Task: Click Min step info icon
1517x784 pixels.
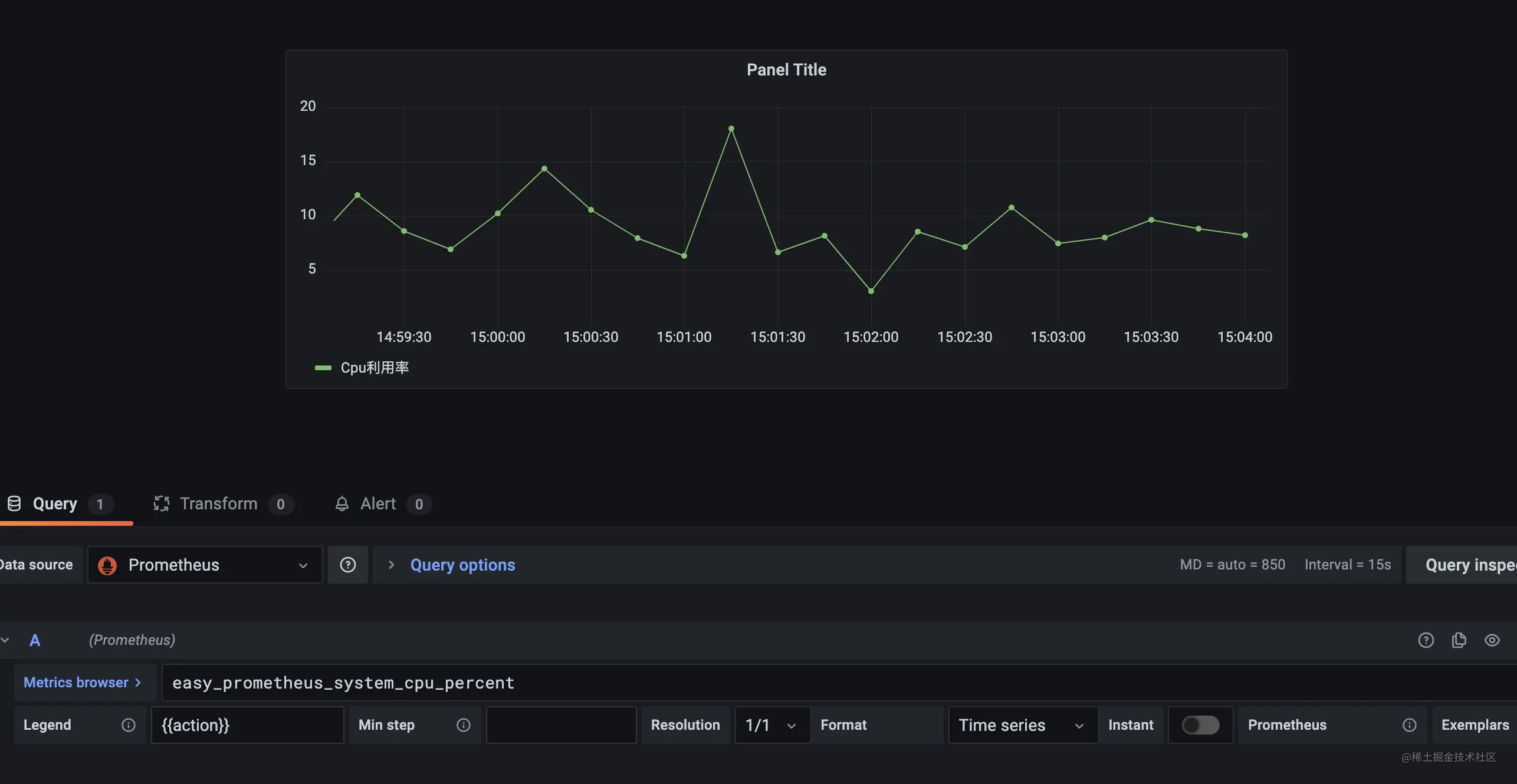Action: click(x=464, y=725)
